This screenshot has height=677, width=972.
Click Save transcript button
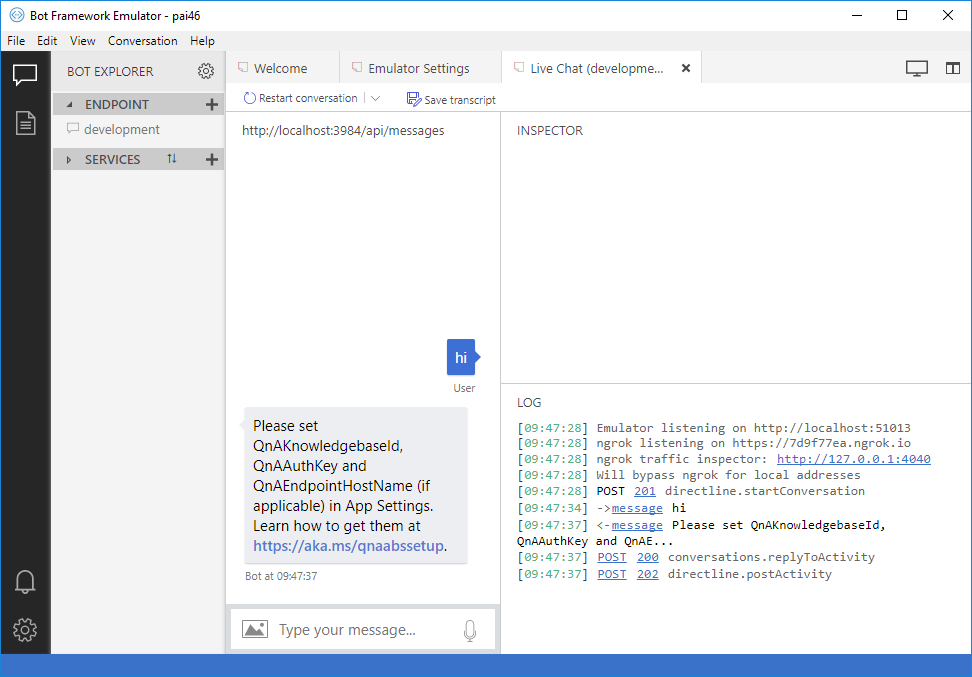[x=451, y=99]
